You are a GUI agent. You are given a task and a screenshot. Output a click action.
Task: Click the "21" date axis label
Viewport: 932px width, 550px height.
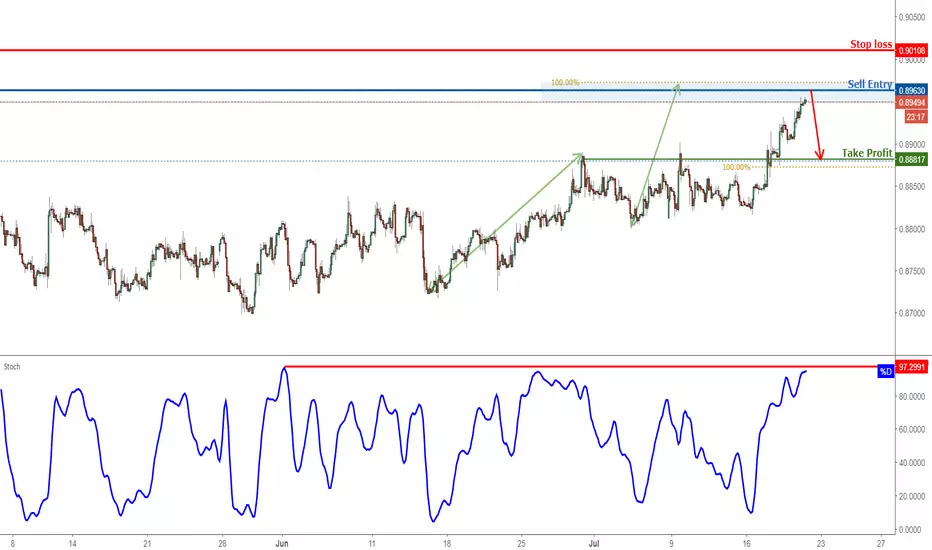pyautogui.click(x=147, y=543)
